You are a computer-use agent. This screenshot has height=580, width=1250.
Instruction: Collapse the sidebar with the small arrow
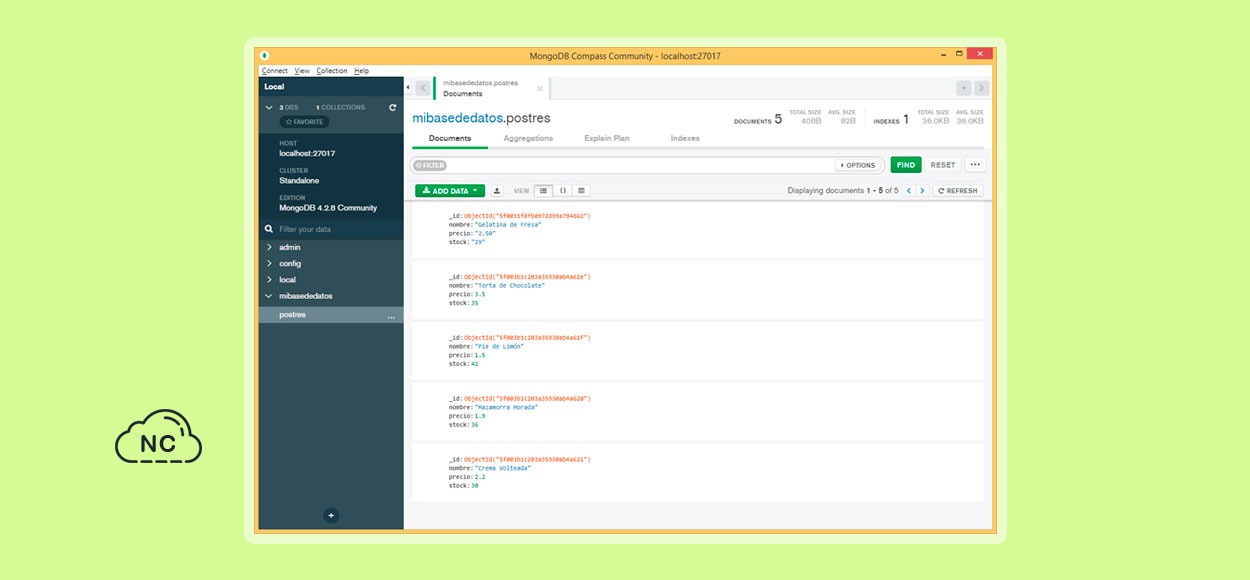coord(408,88)
